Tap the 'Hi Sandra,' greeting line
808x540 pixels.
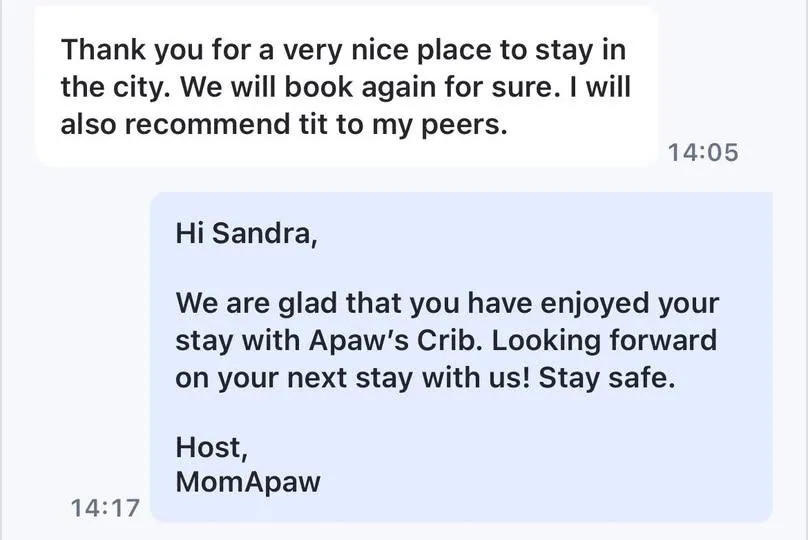pos(246,233)
